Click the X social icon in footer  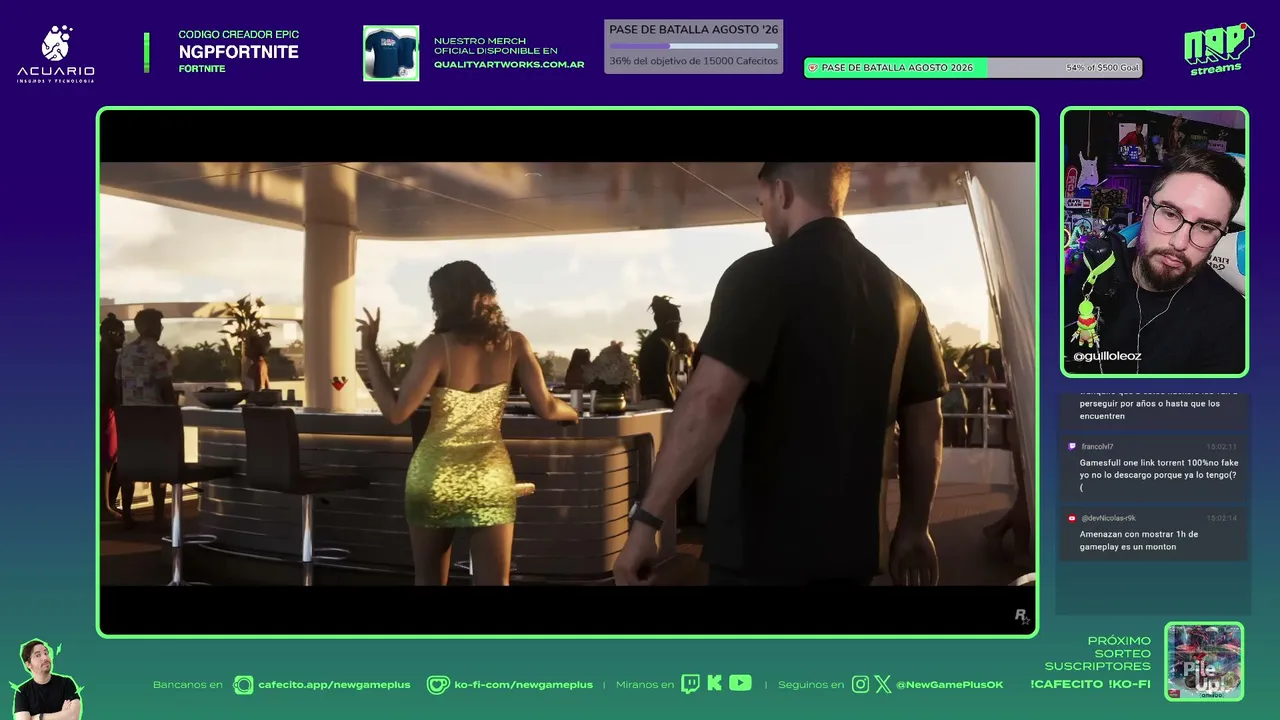pos(882,685)
